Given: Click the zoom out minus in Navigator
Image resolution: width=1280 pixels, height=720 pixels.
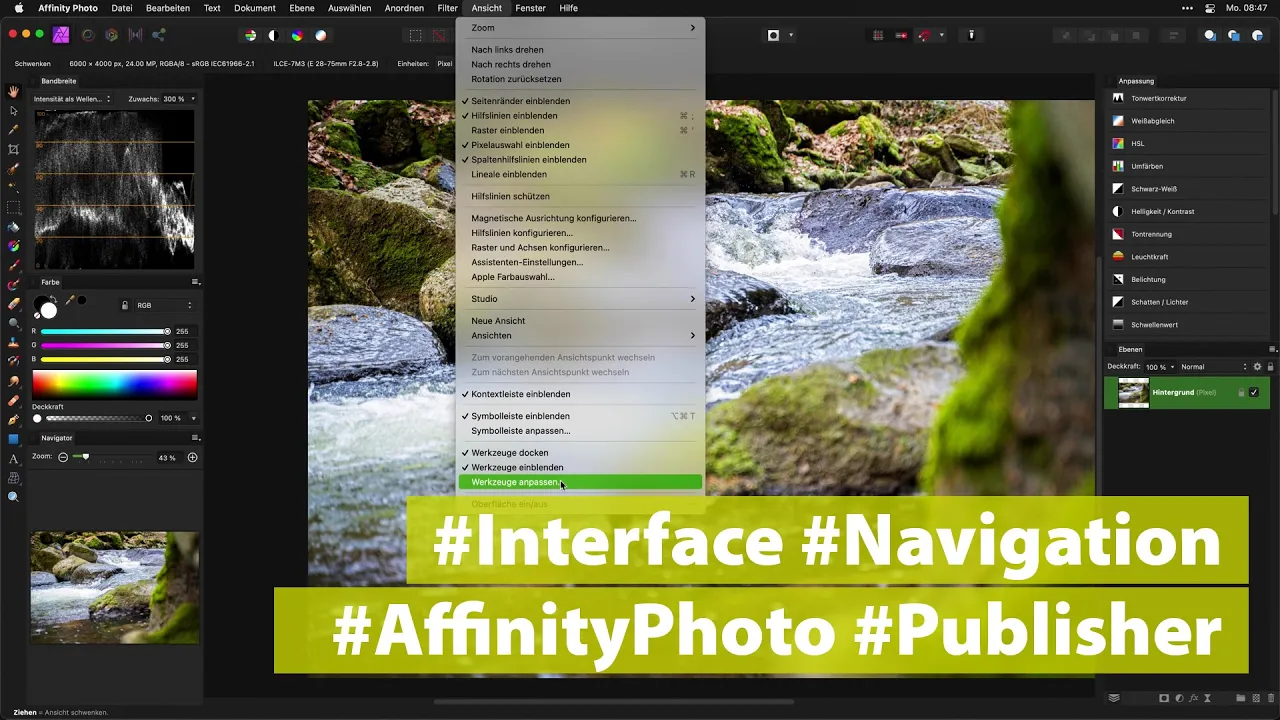Looking at the screenshot, I should click(x=63, y=457).
